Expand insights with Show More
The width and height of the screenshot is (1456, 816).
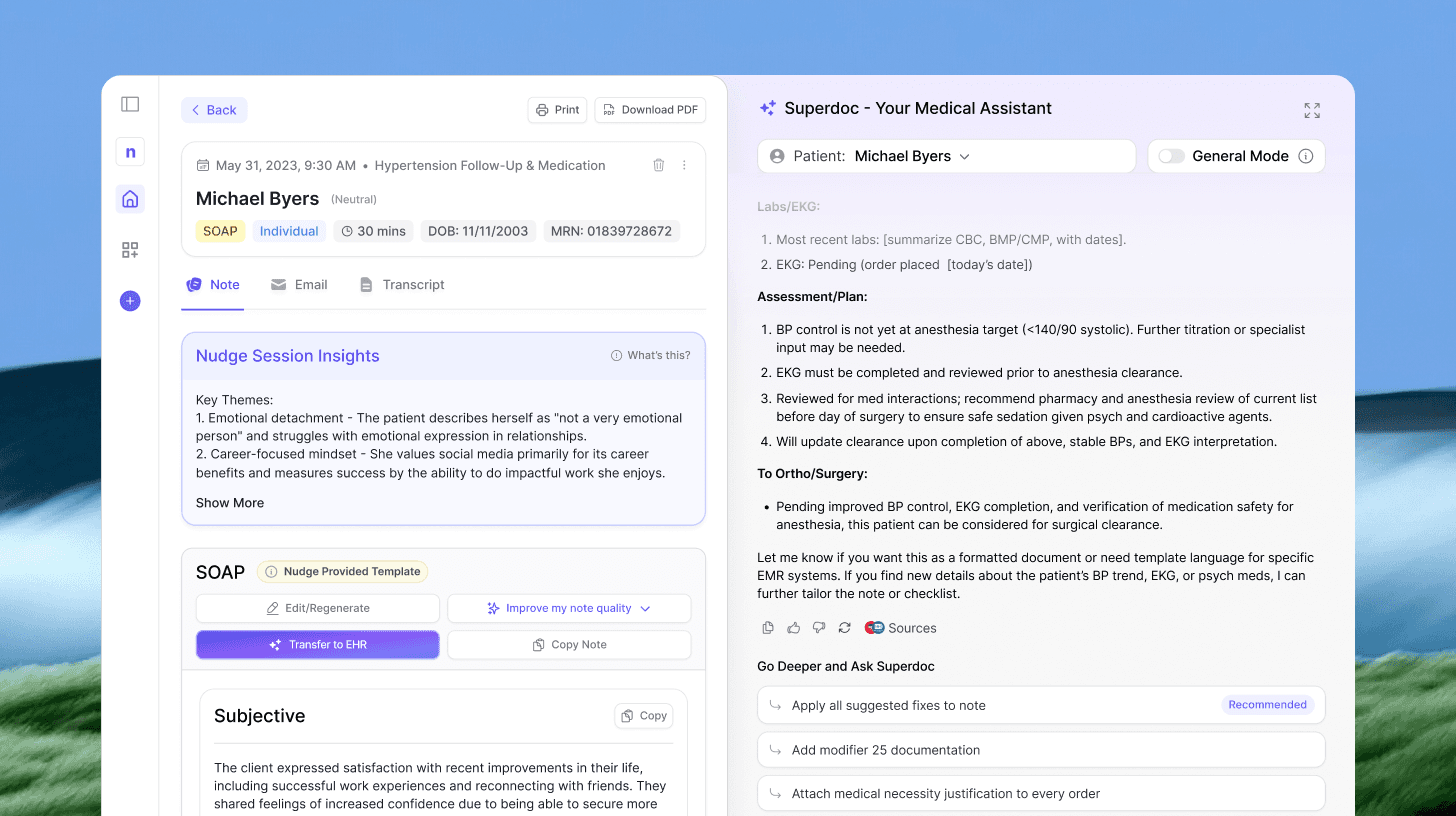click(230, 503)
